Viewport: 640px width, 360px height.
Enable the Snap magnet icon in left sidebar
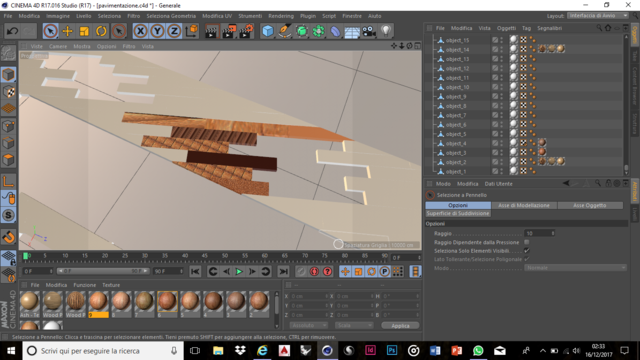click(9, 237)
